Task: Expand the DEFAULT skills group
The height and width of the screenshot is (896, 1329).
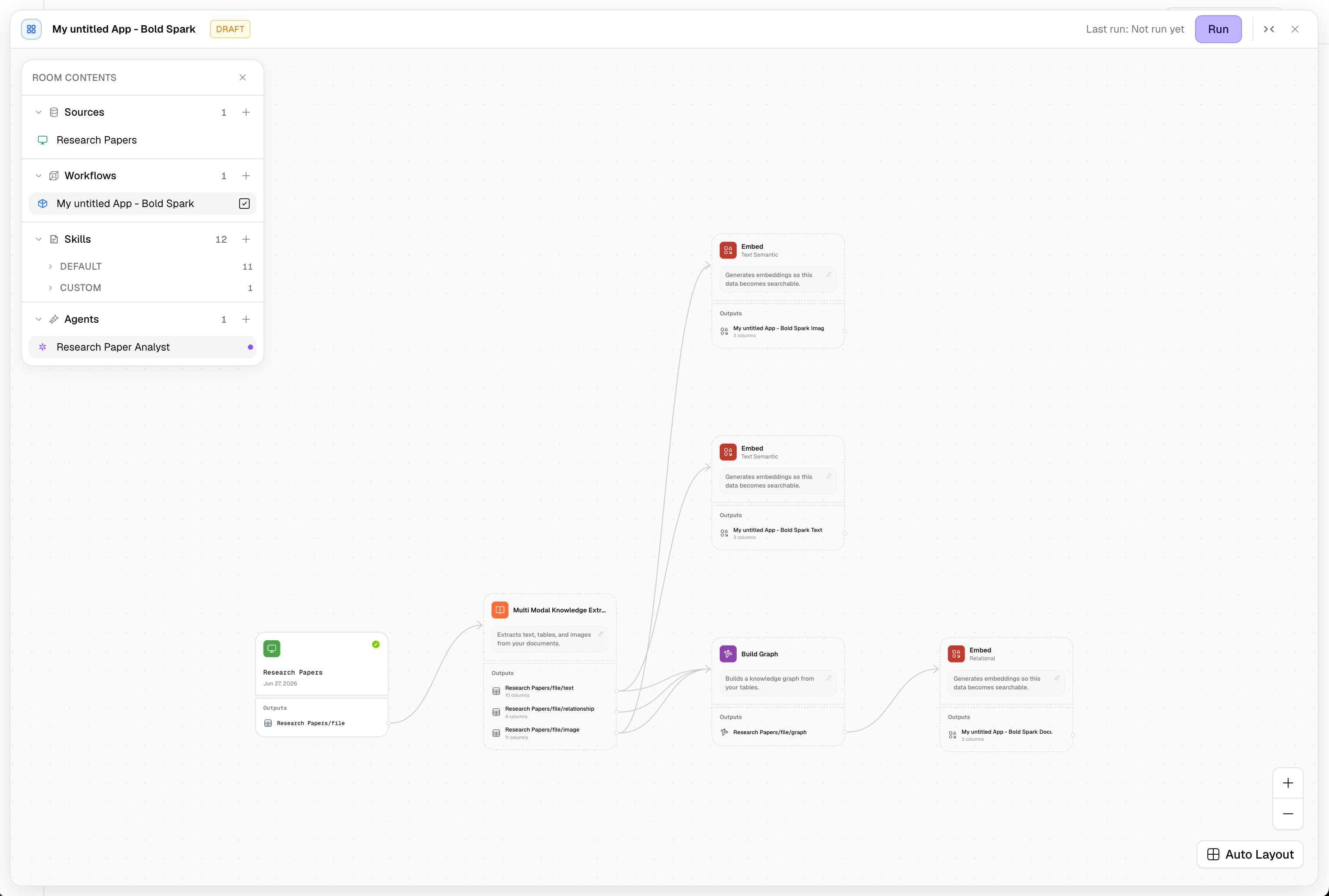Action: pyautogui.click(x=50, y=267)
